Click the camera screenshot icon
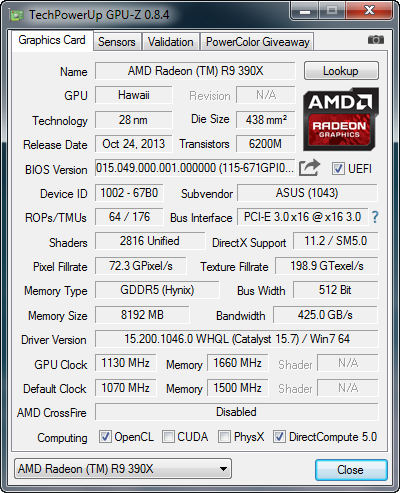 pyautogui.click(x=376, y=40)
